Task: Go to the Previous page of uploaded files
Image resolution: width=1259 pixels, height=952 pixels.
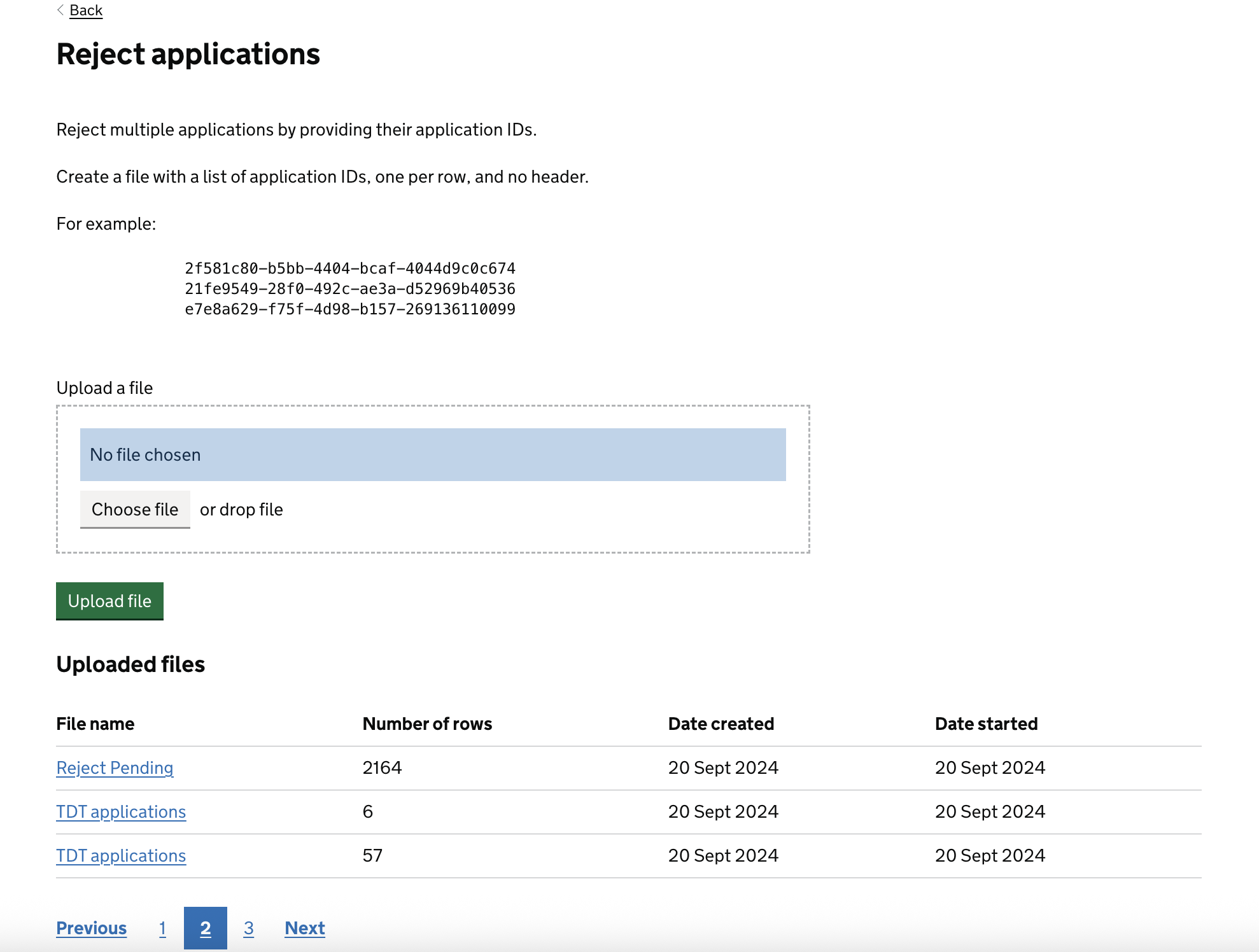Action: [x=91, y=928]
